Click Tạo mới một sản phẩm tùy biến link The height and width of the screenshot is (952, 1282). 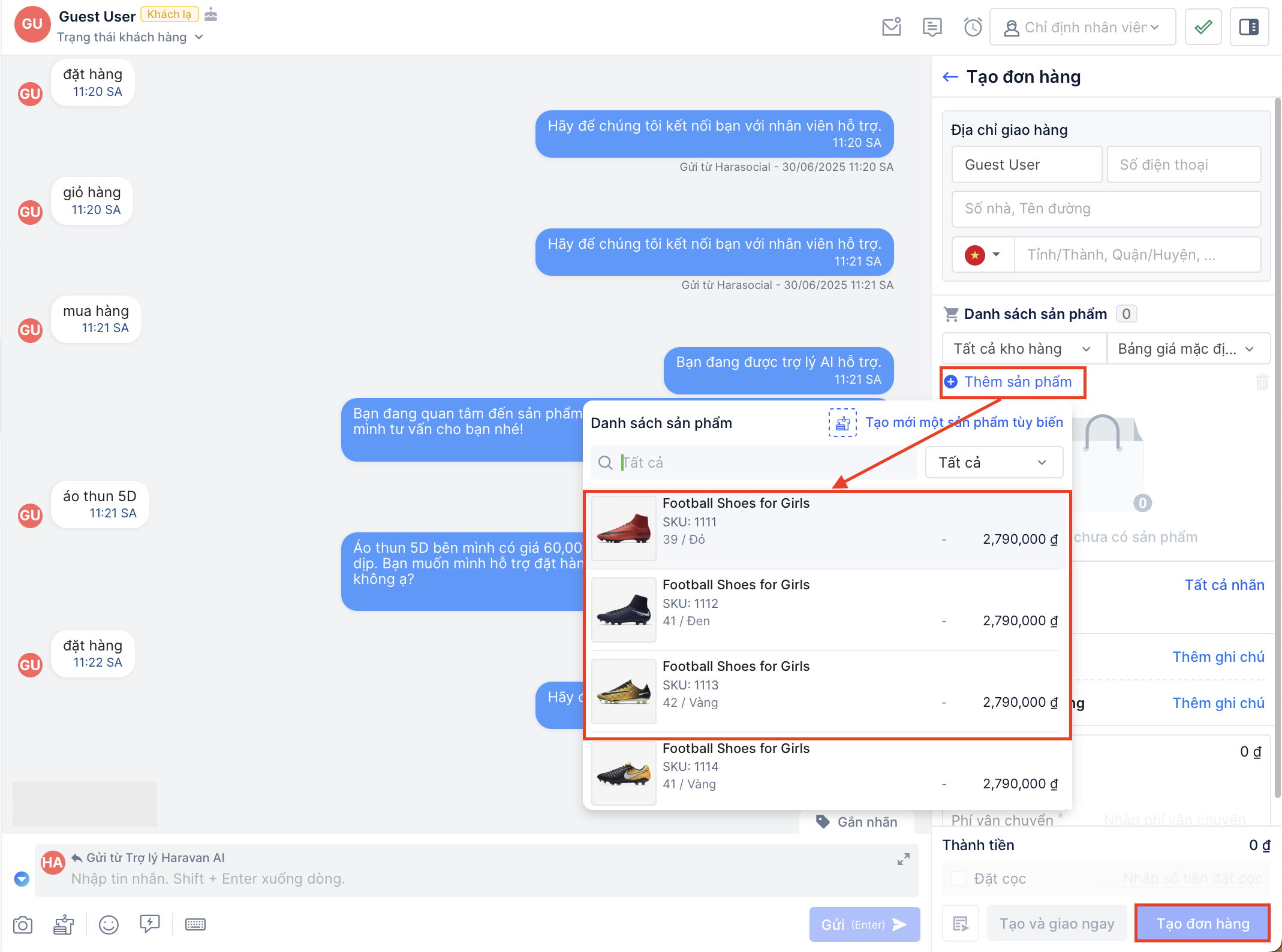(x=964, y=423)
